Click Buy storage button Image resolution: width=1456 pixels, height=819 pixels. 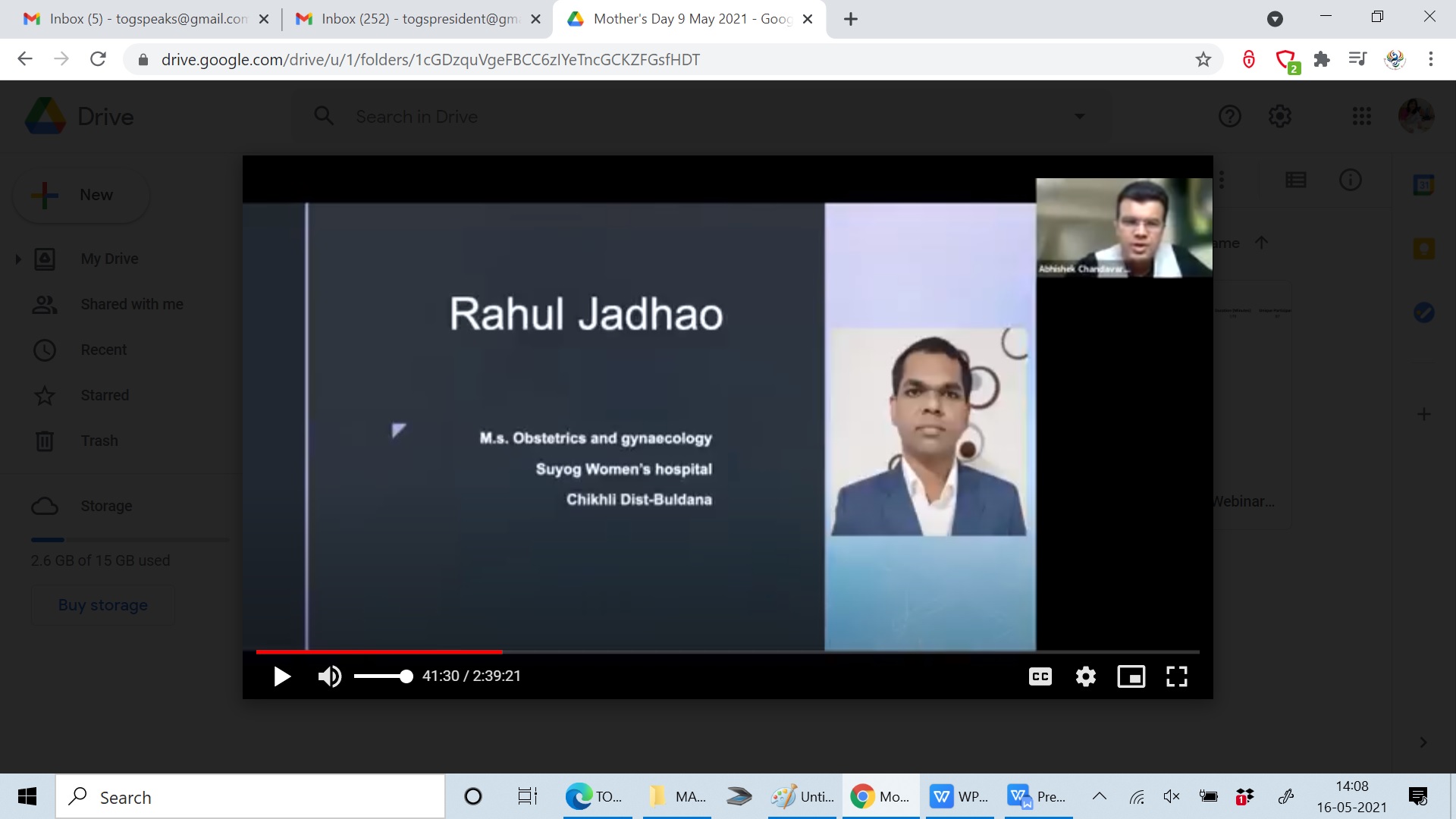click(103, 605)
